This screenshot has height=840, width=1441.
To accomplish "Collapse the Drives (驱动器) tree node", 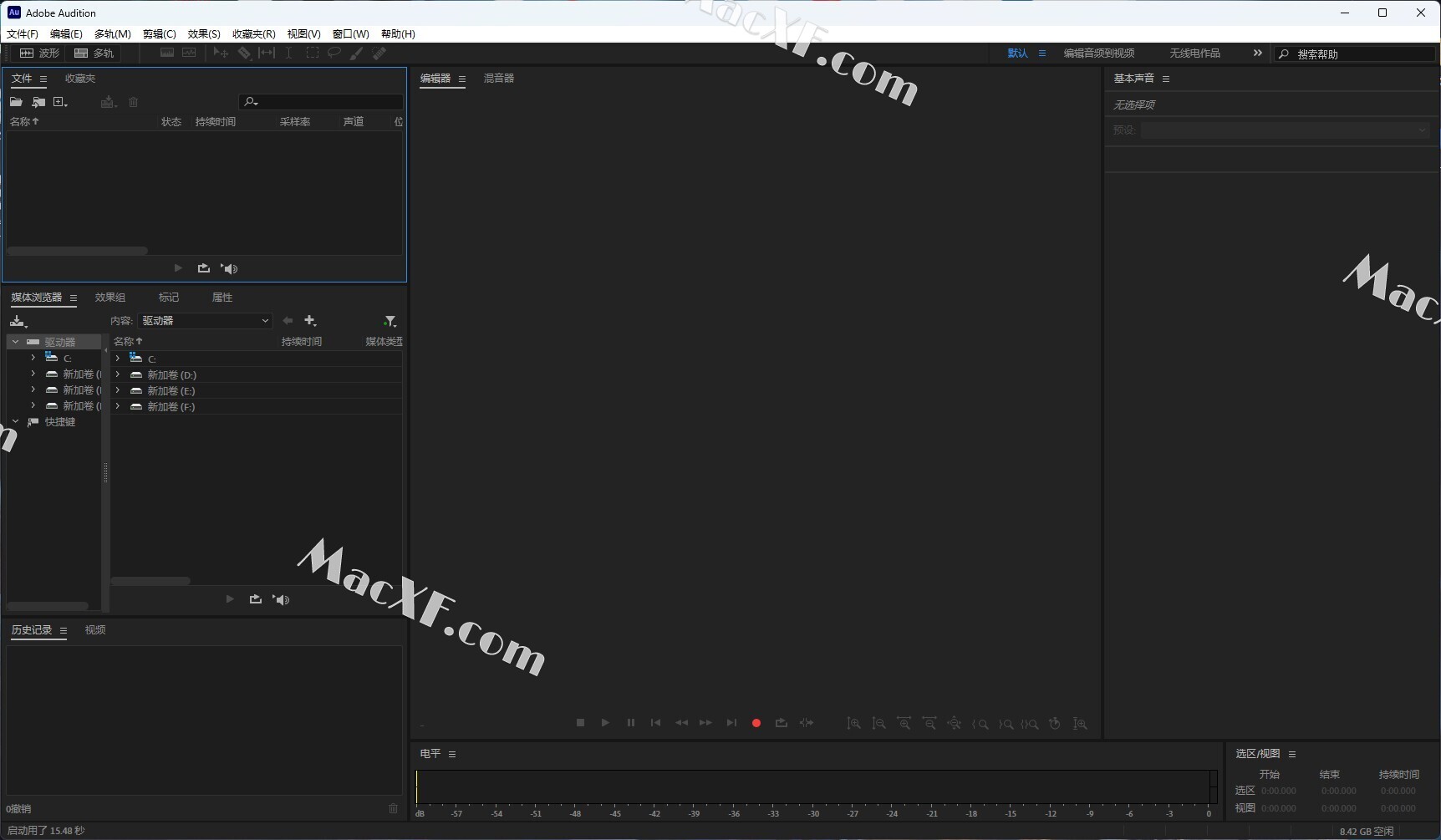I will click(x=15, y=342).
